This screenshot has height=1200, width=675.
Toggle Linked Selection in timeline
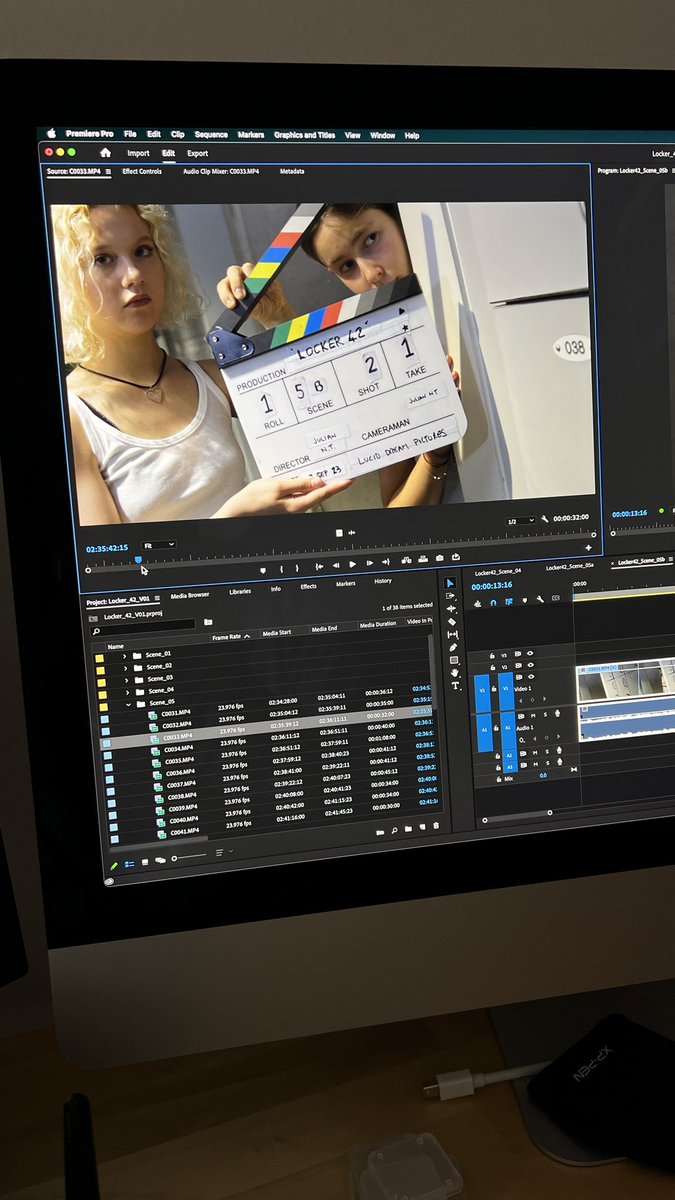pyautogui.click(x=509, y=602)
